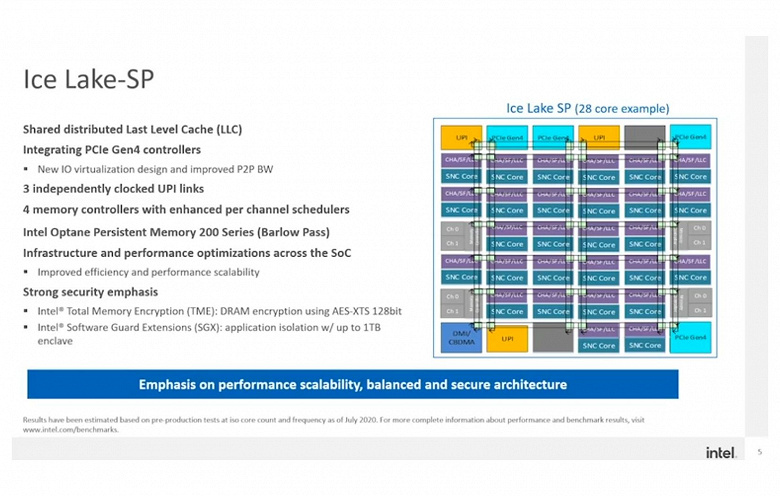Click the slide page number 5

[x=760, y=452]
